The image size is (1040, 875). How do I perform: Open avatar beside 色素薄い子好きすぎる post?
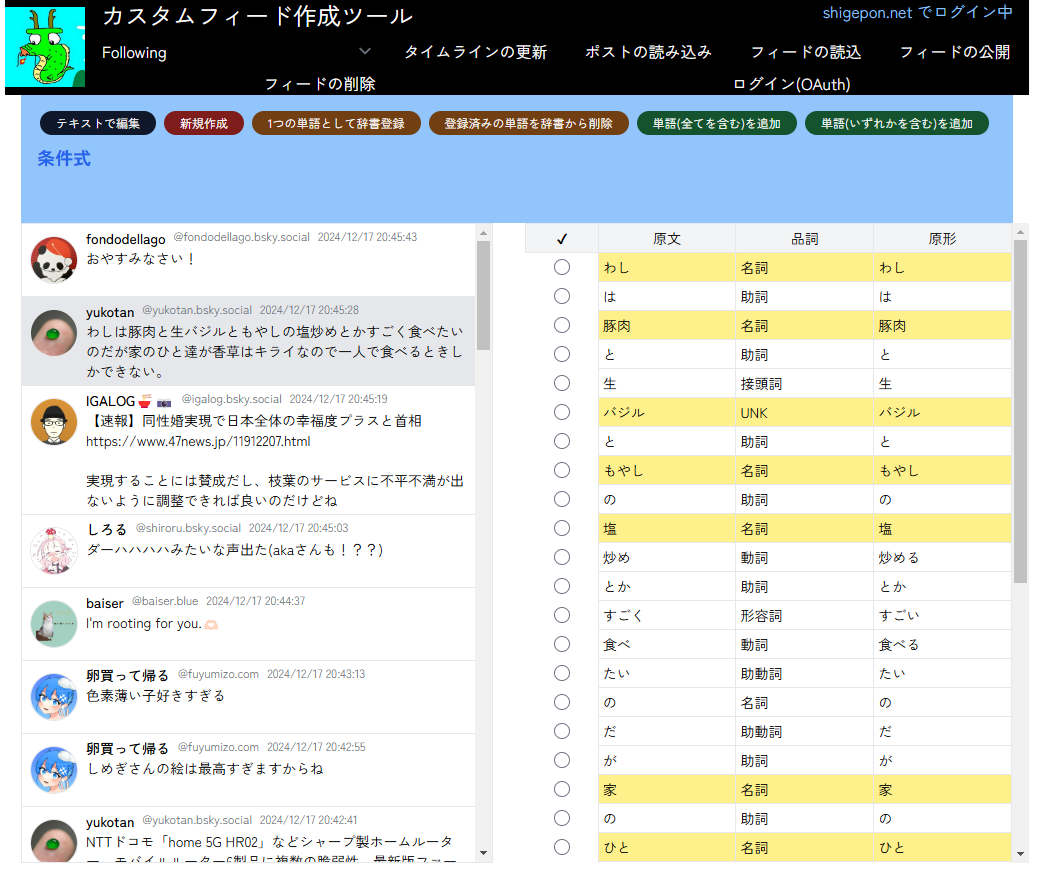pos(54,697)
